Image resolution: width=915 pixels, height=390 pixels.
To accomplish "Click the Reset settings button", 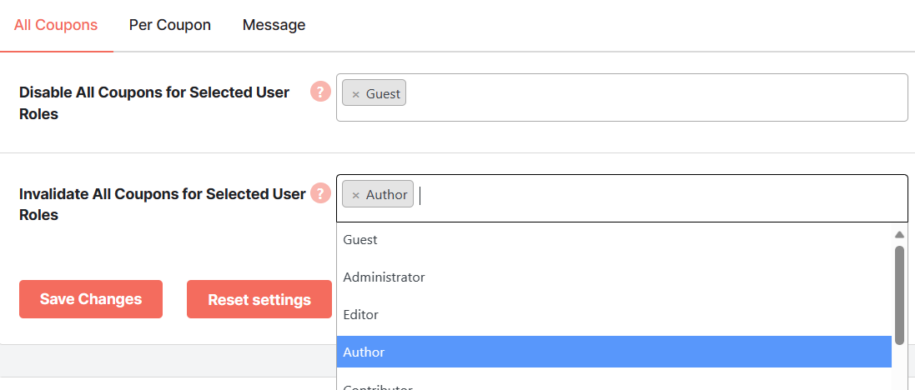I will (x=259, y=300).
